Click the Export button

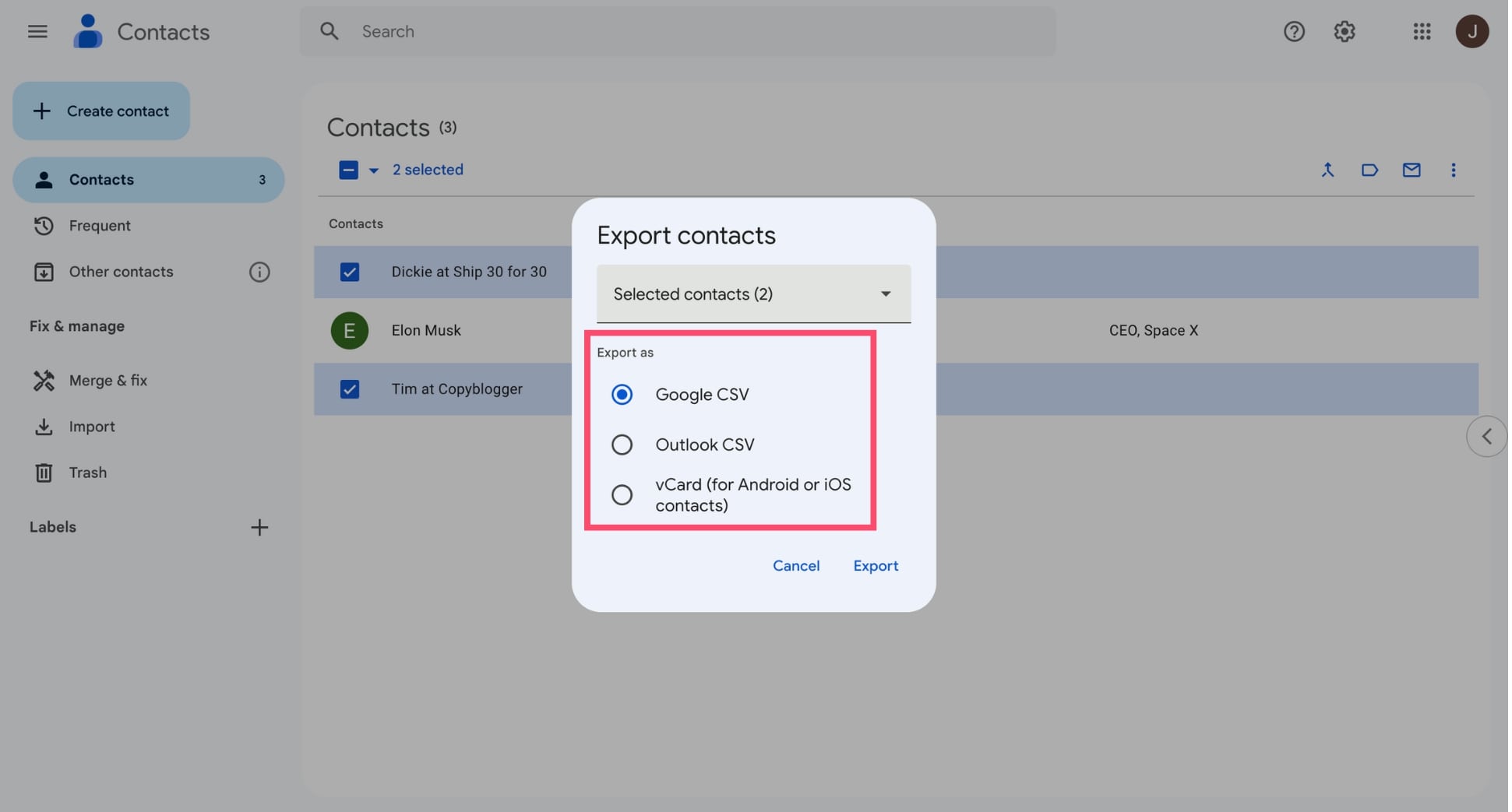pyautogui.click(x=876, y=566)
